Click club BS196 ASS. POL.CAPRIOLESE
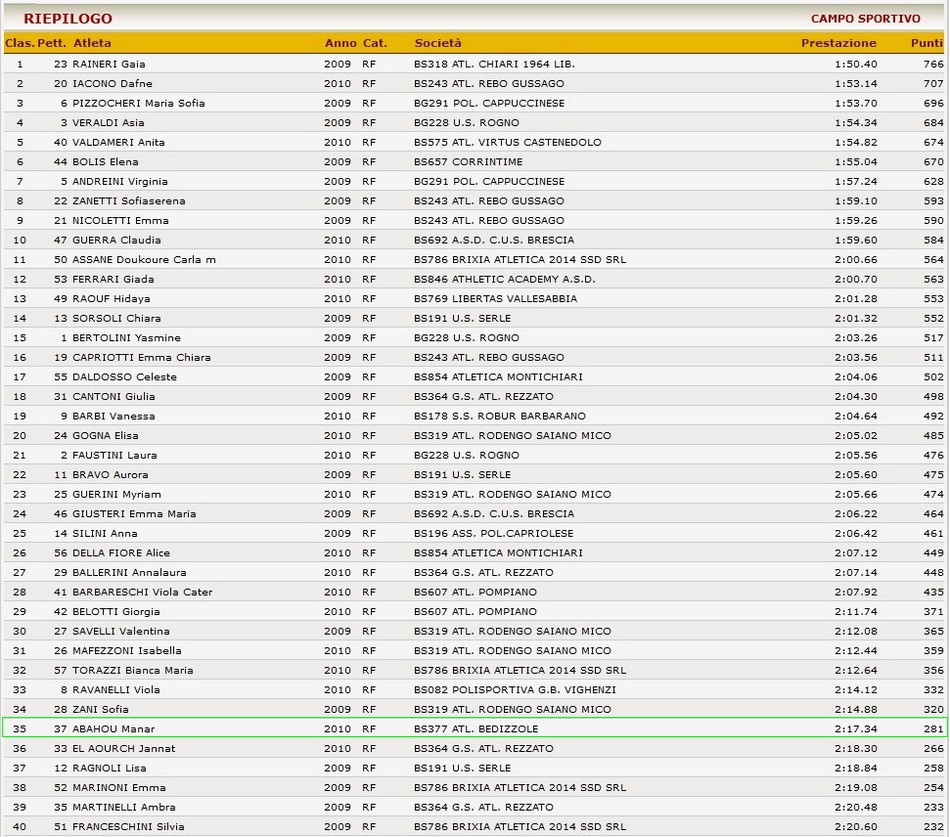Image resolution: width=950 pixels, height=837 pixels. [x=494, y=533]
